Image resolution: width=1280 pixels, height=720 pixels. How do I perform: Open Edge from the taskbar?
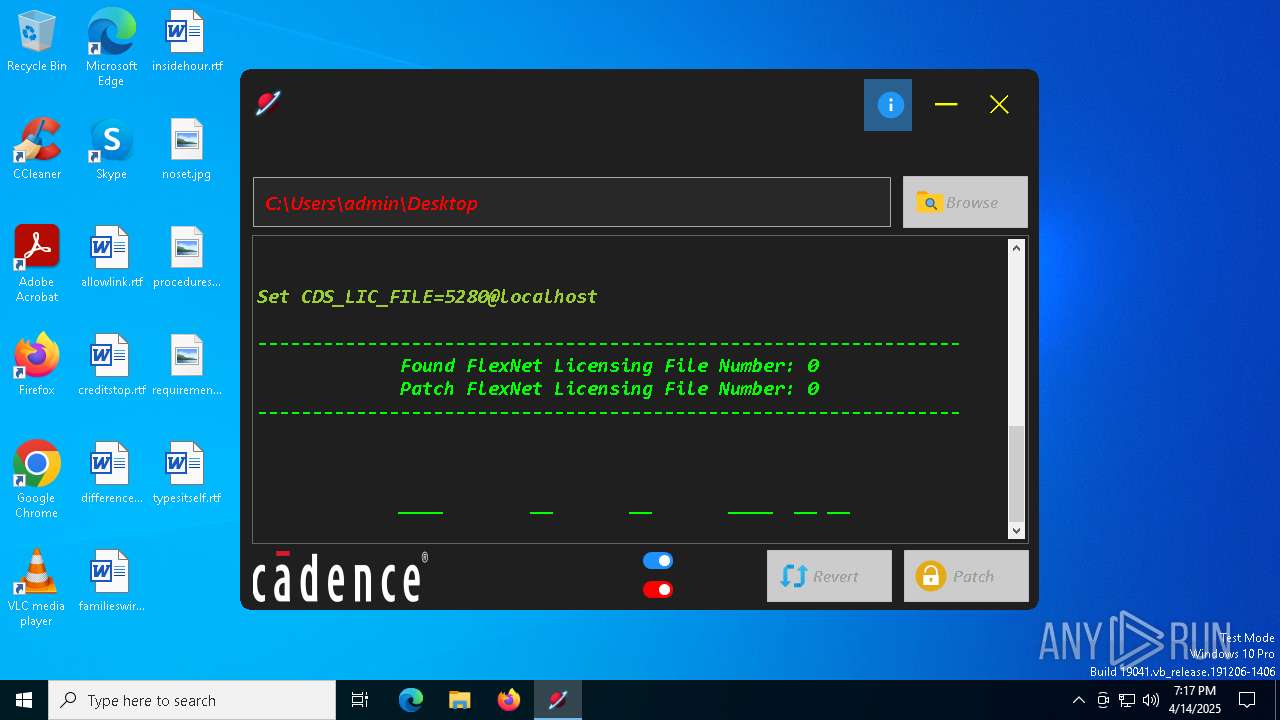(x=411, y=700)
